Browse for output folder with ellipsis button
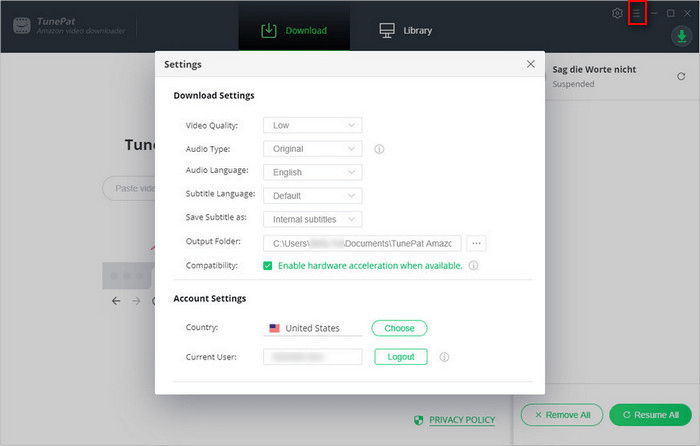 (x=476, y=243)
